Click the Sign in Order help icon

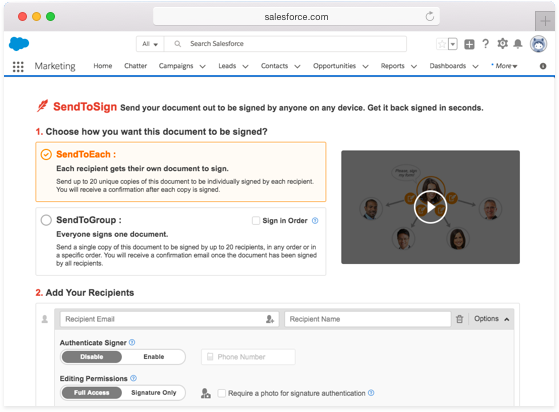pyautogui.click(x=315, y=221)
